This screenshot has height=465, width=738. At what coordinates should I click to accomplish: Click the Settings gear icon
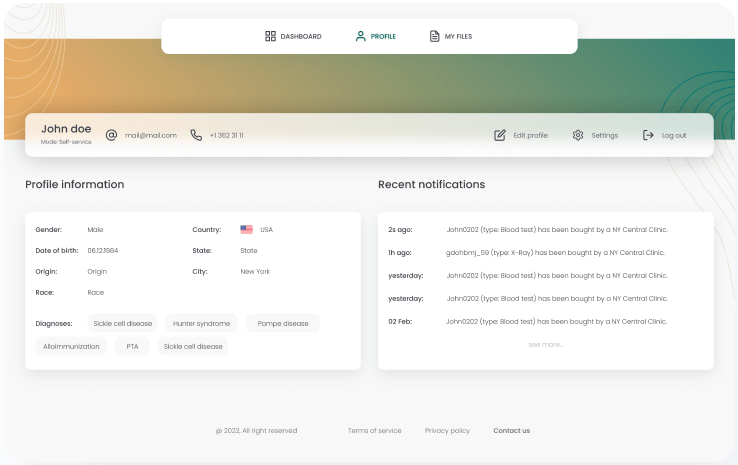pyautogui.click(x=578, y=135)
